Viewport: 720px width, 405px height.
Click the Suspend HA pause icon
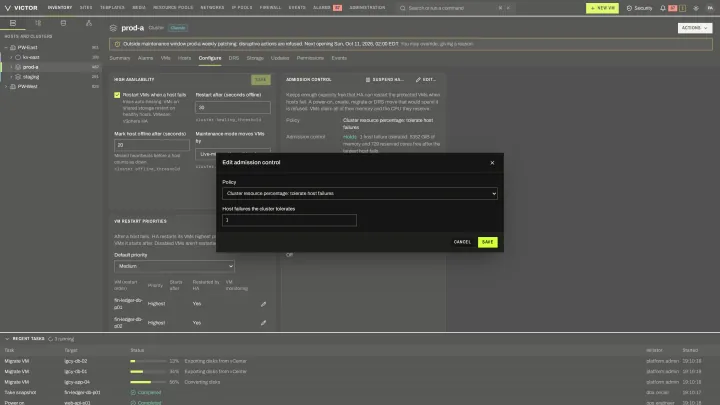click(x=367, y=80)
